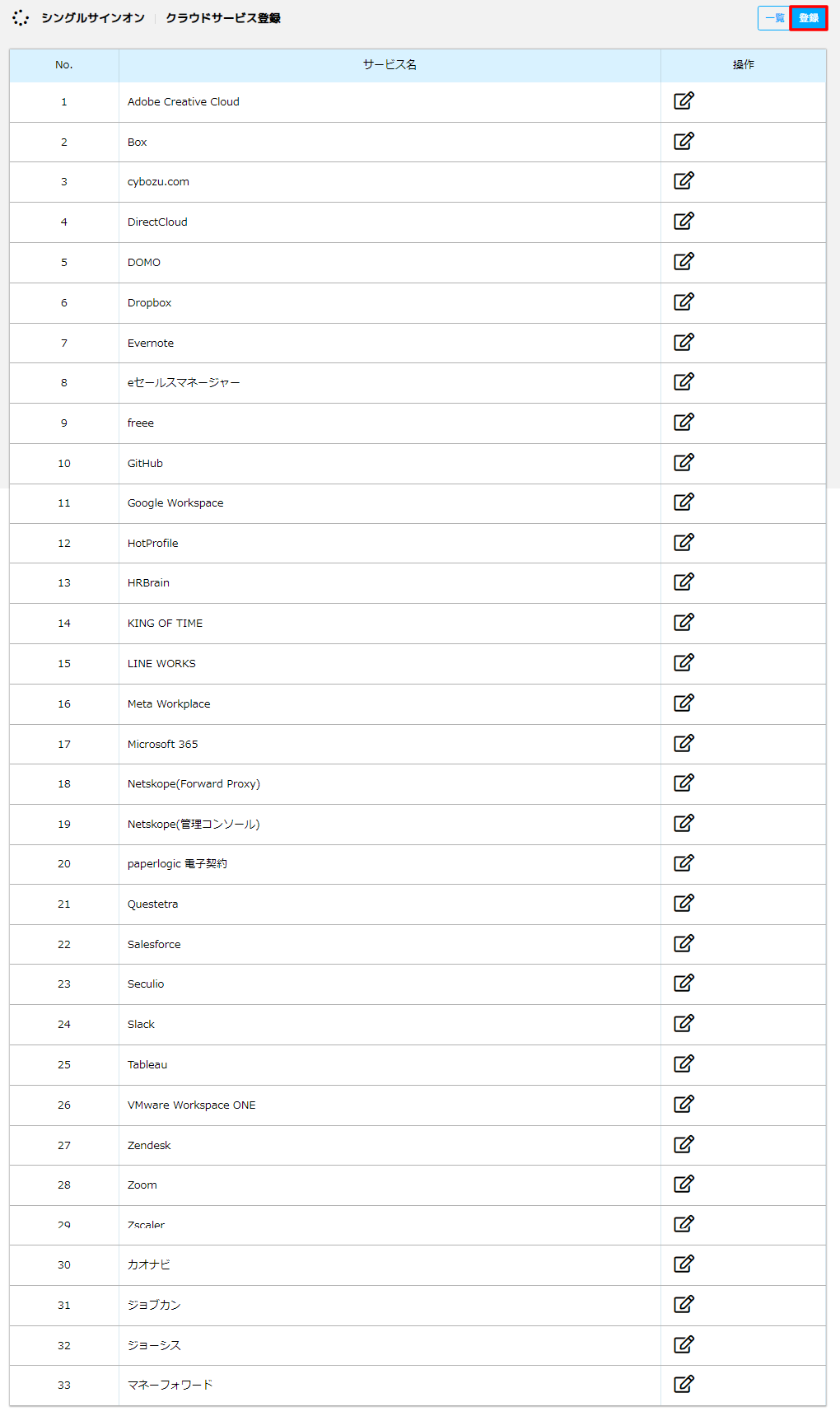Open the edit icon for Box
The height and width of the screenshot is (1416, 840).
(684, 141)
